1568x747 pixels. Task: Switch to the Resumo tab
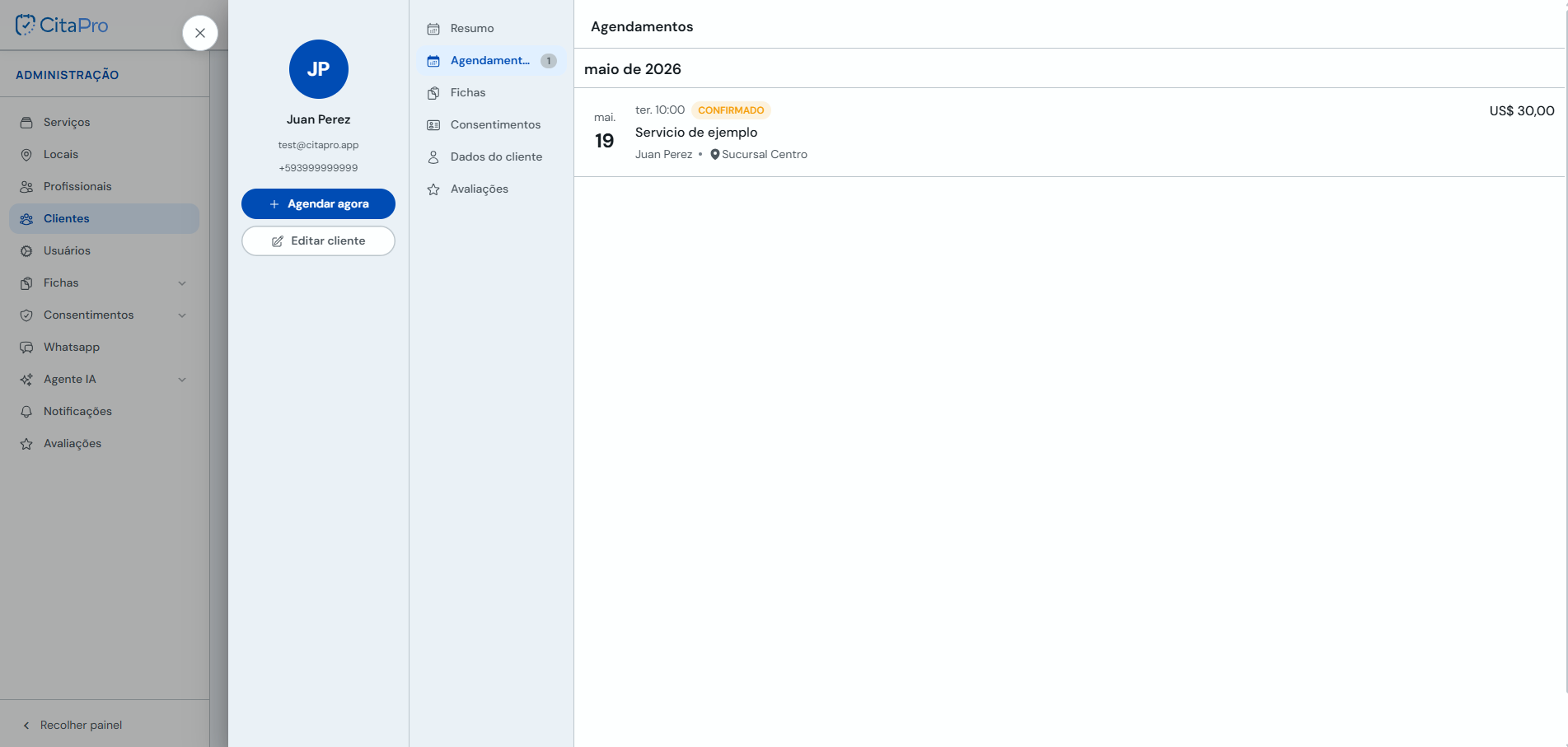pyautogui.click(x=491, y=28)
